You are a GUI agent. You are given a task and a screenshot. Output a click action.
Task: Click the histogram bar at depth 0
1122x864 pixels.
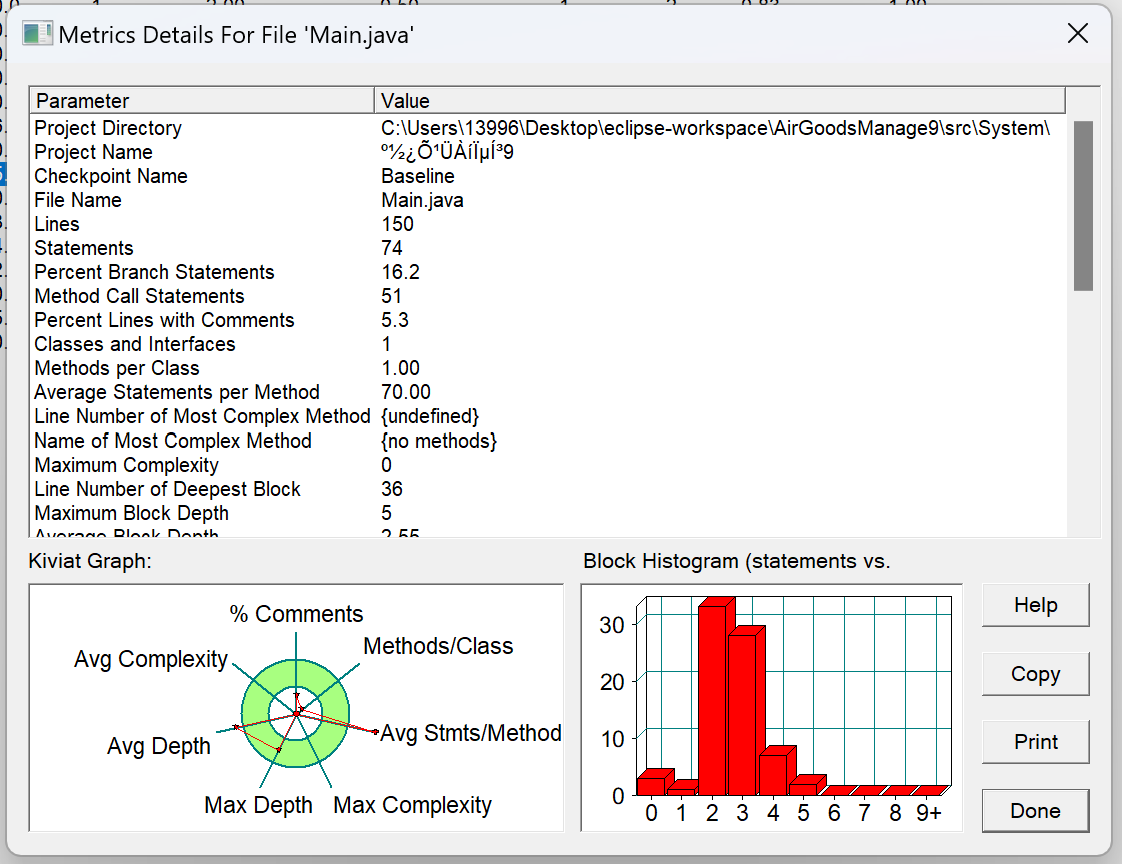(653, 784)
